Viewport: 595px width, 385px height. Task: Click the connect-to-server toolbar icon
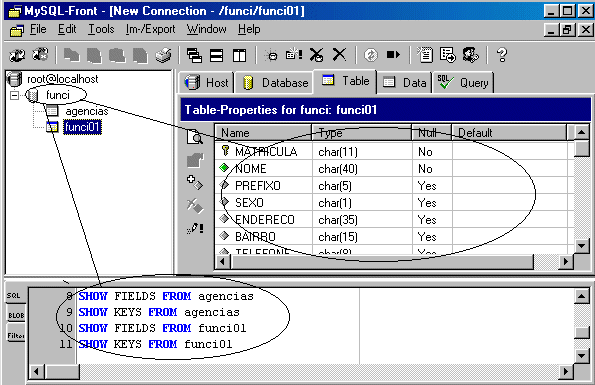click(x=17, y=55)
